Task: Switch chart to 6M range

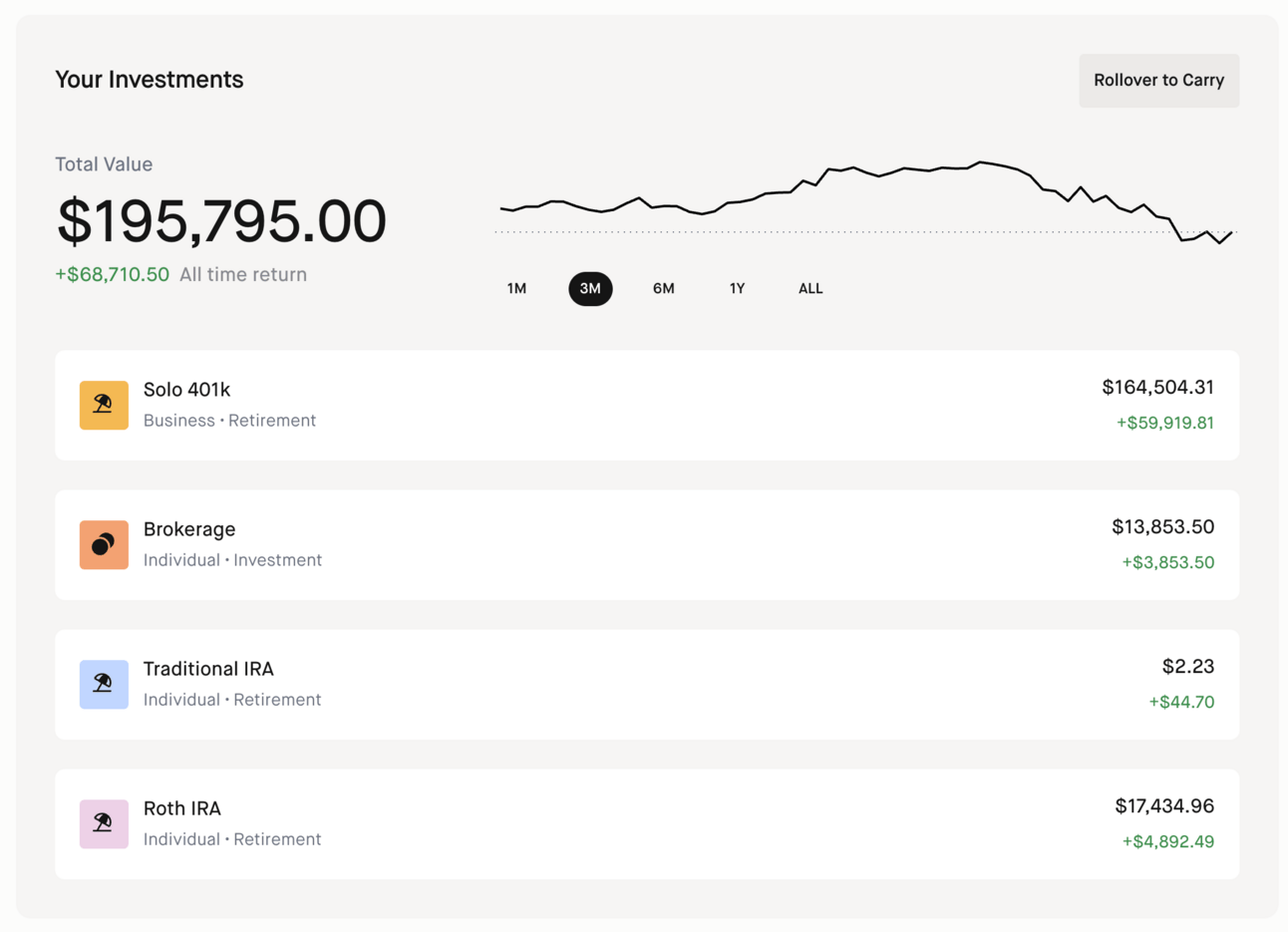Action: pos(664,288)
